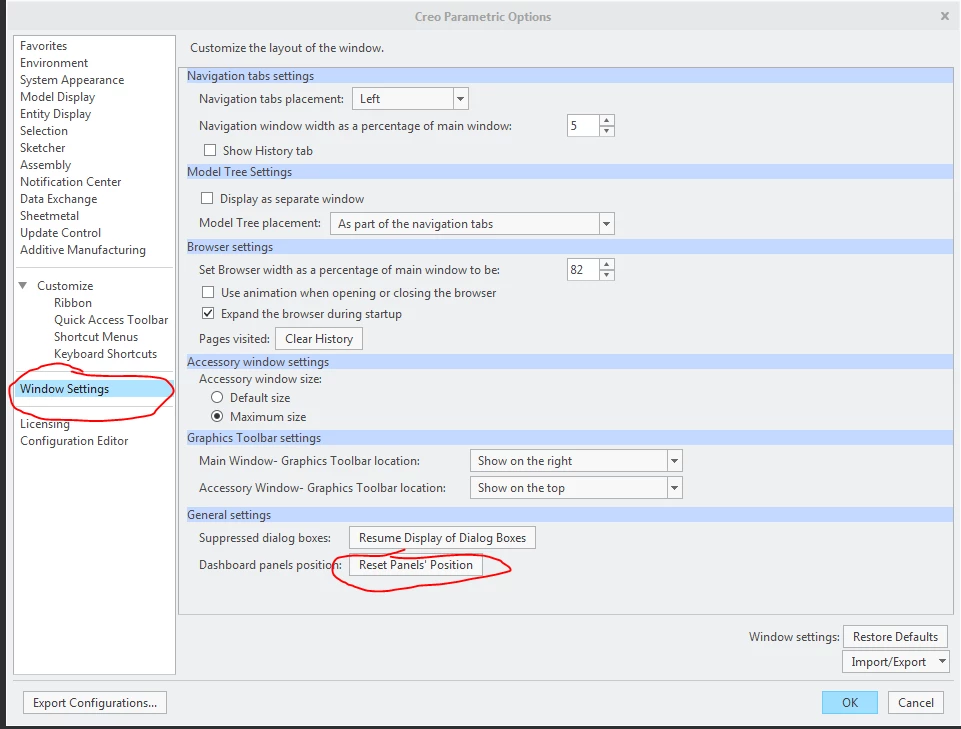
Task: Open Shortcut Menus customization
Action: click(96, 337)
